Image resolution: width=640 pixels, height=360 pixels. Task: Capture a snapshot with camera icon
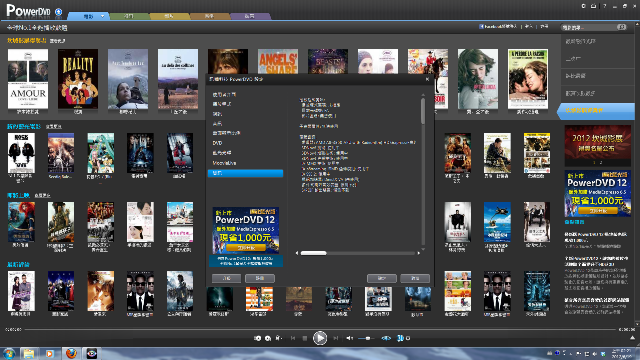(x=258, y=338)
